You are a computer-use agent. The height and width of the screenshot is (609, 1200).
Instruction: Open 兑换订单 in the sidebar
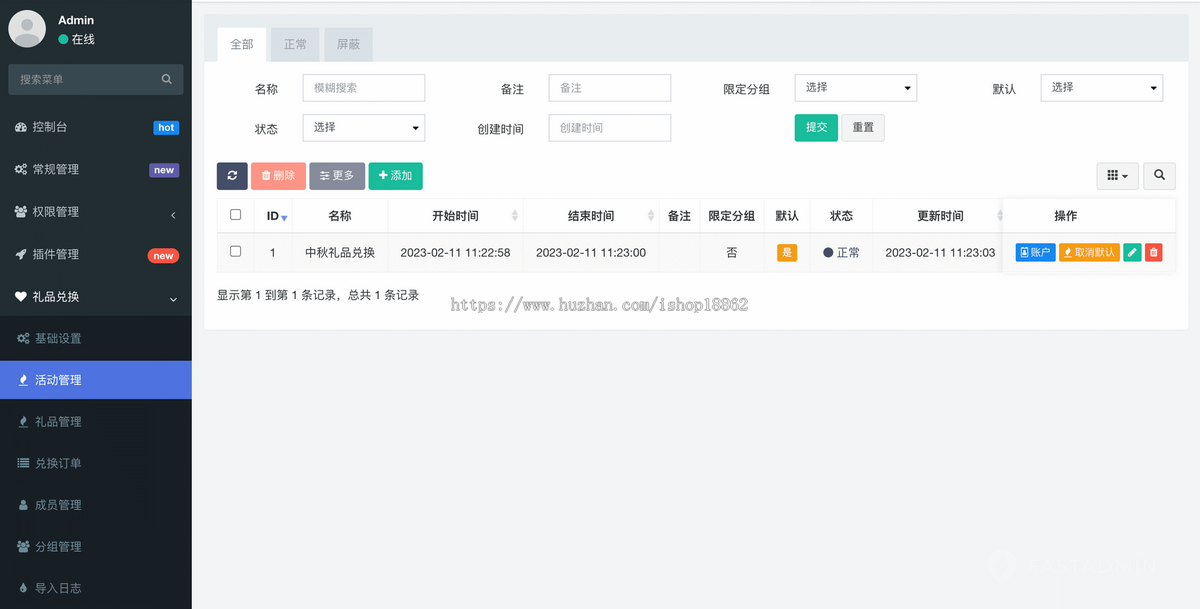[x=60, y=463]
